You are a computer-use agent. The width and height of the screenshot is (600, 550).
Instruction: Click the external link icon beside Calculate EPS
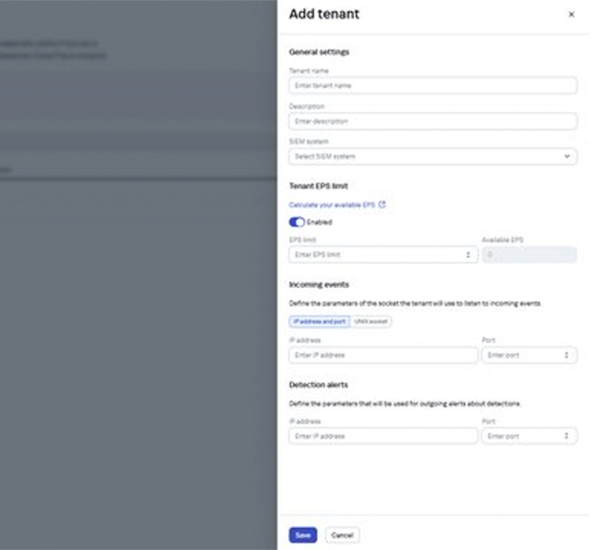pos(382,205)
